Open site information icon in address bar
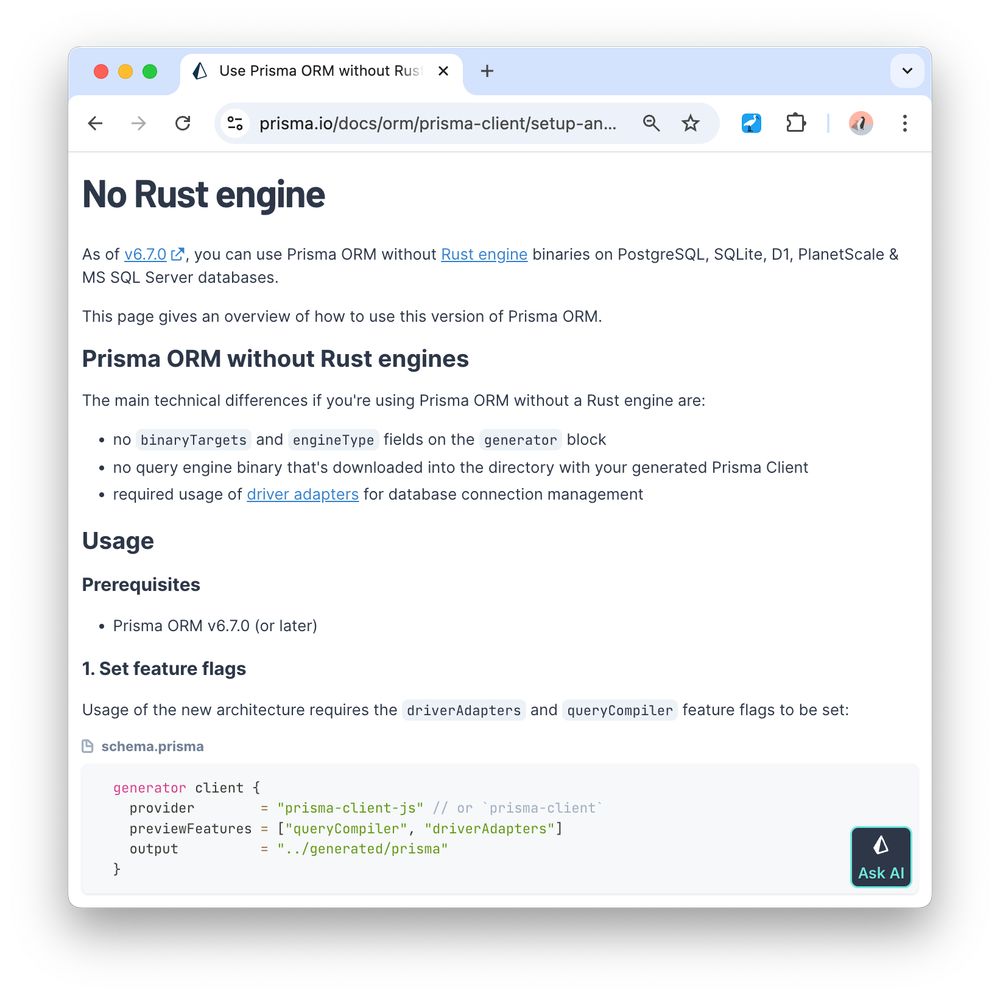The width and height of the screenshot is (1000, 998). pyautogui.click(x=235, y=123)
